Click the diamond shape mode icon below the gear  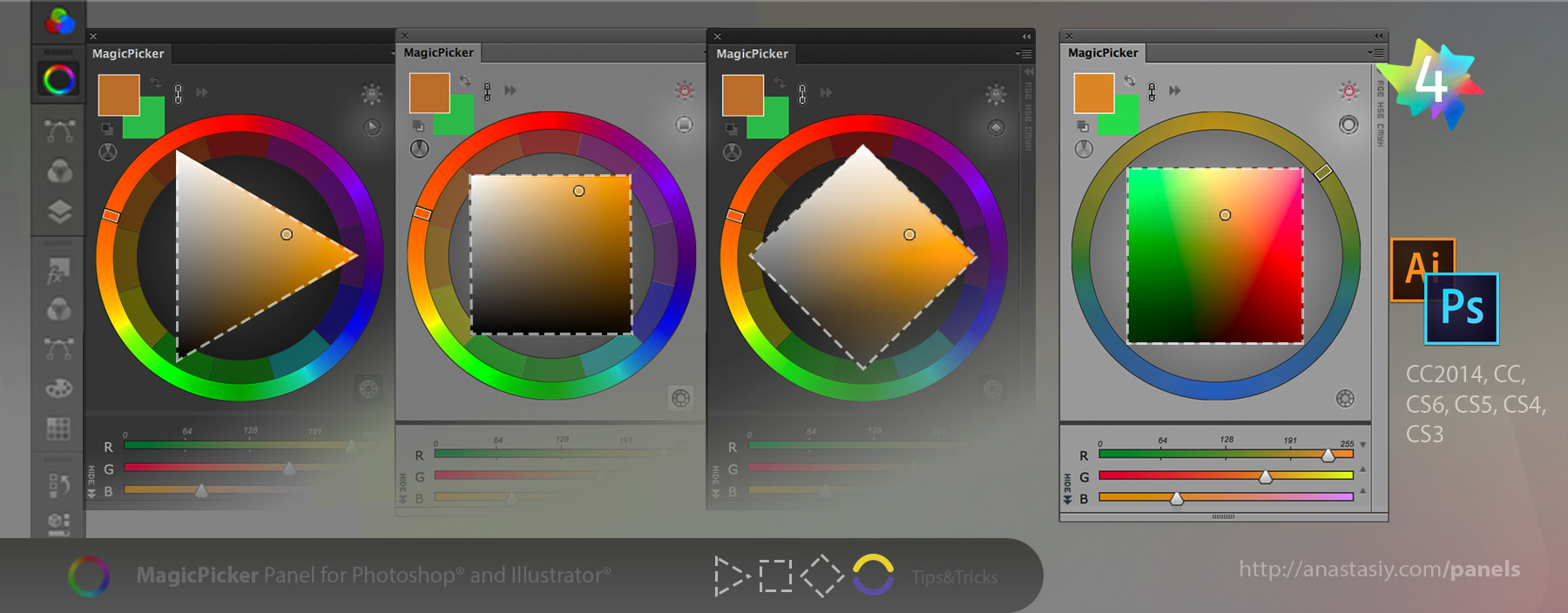click(x=997, y=128)
